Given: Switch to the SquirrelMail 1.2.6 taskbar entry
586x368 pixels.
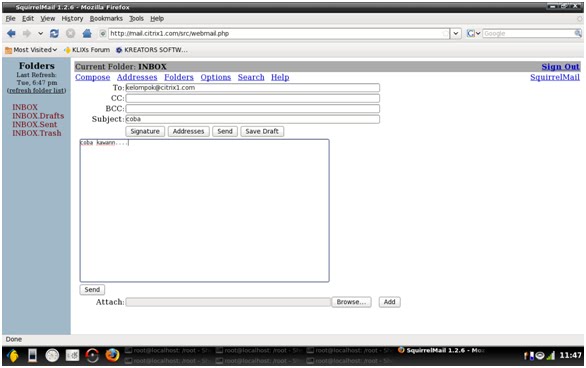Looking at the screenshot, I should tap(441, 350).
